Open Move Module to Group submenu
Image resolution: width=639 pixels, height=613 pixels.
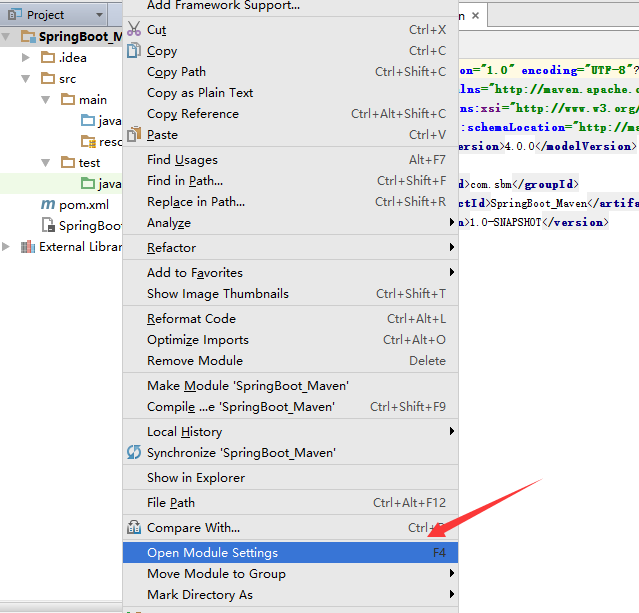click(290, 573)
